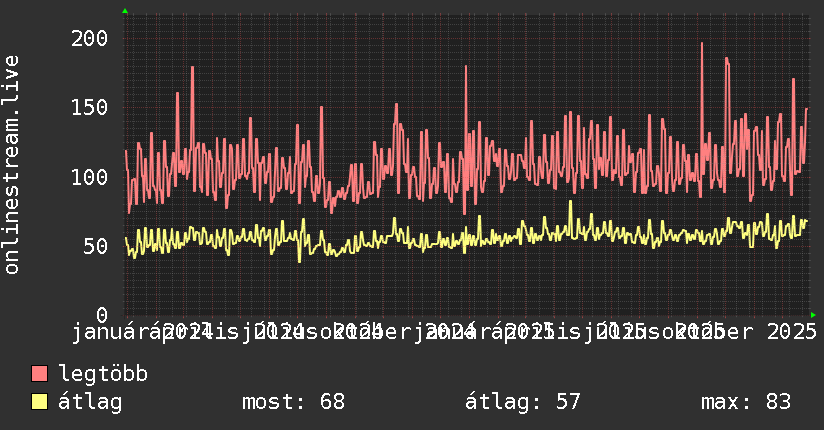The image size is (824, 430).
Task: Click the y-axis label '150'
Action: pyautogui.click(x=89, y=108)
